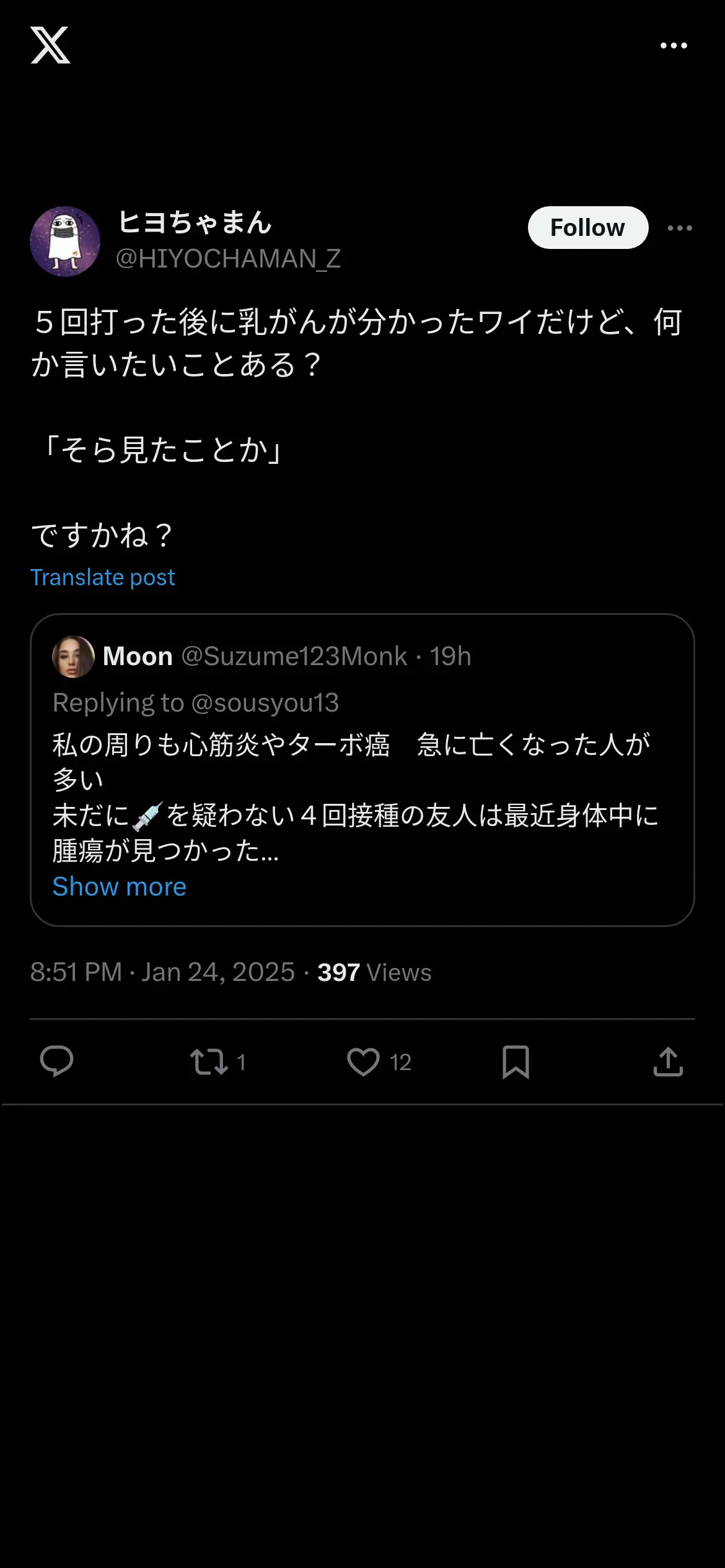Click the Moon display name in quote

tap(138, 656)
